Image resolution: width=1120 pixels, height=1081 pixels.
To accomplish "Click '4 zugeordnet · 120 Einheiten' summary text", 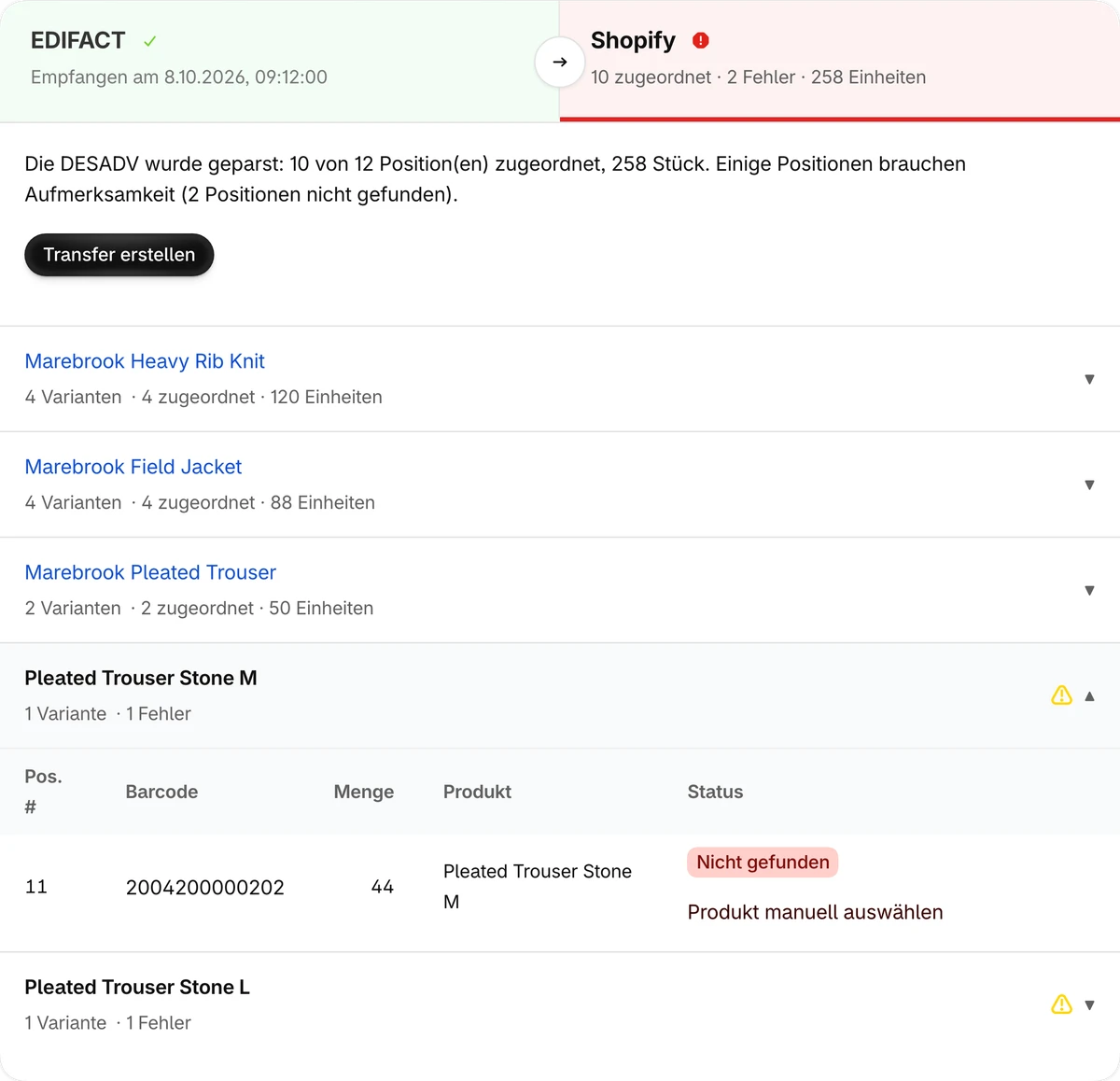I will pyautogui.click(x=262, y=397).
